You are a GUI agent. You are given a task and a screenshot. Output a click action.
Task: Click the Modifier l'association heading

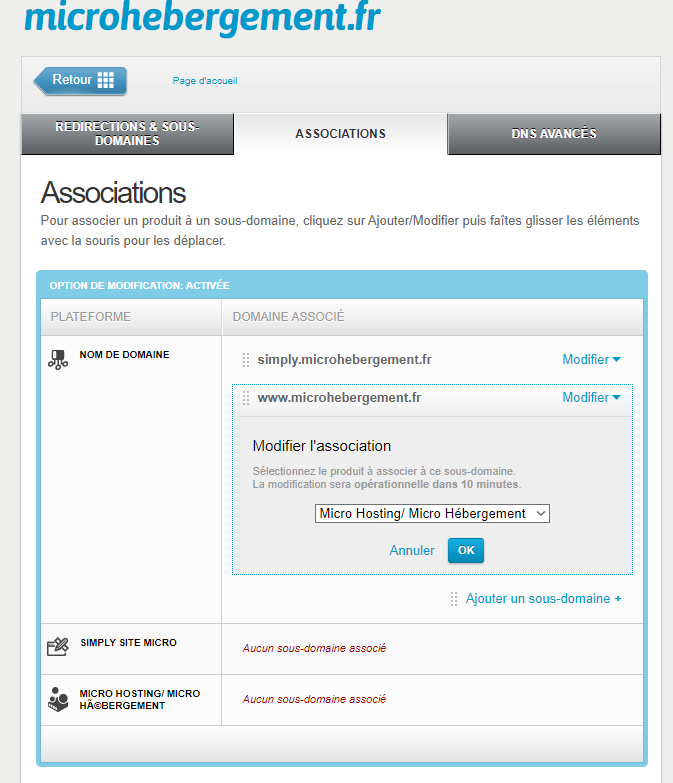[x=322, y=446]
